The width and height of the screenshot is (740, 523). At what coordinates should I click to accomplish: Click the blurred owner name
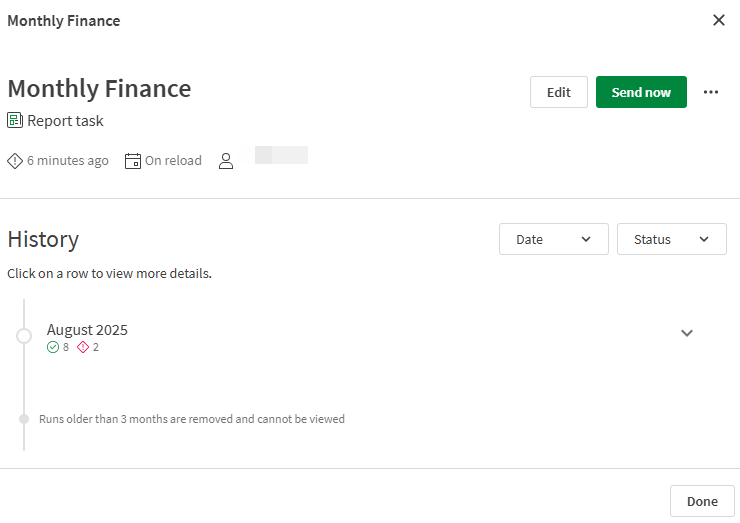coord(281,155)
